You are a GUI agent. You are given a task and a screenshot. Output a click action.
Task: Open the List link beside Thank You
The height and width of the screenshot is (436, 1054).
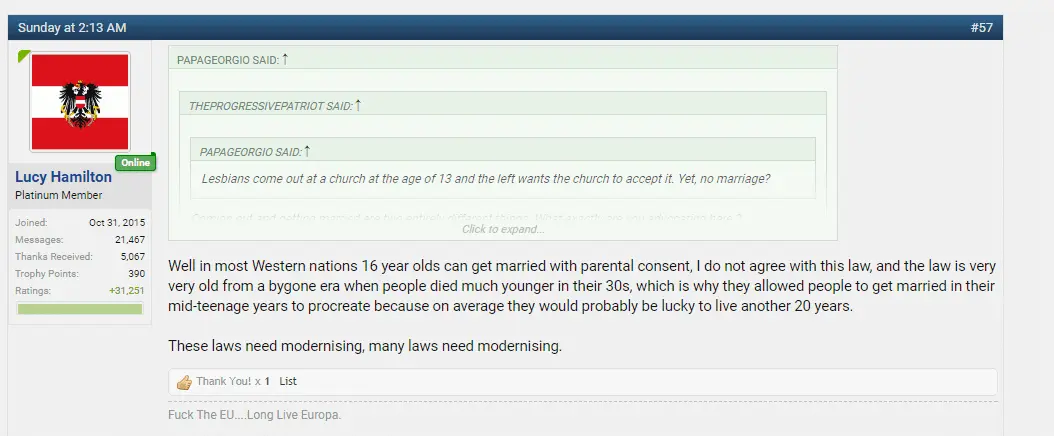288,381
